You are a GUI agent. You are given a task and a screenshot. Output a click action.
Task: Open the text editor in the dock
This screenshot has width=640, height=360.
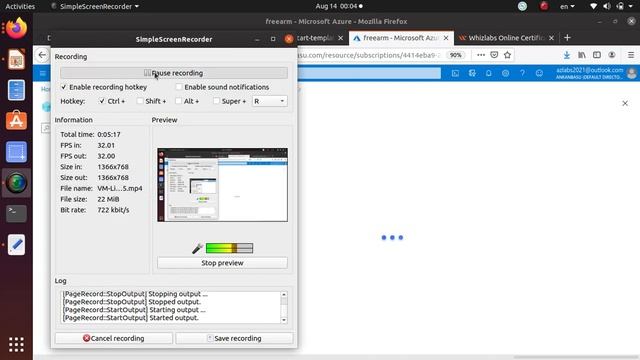[16, 244]
